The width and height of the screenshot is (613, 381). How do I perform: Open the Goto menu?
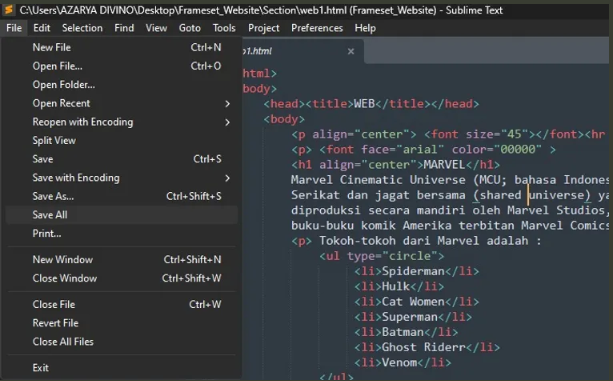pyautogui.click(x=190, y=28)
